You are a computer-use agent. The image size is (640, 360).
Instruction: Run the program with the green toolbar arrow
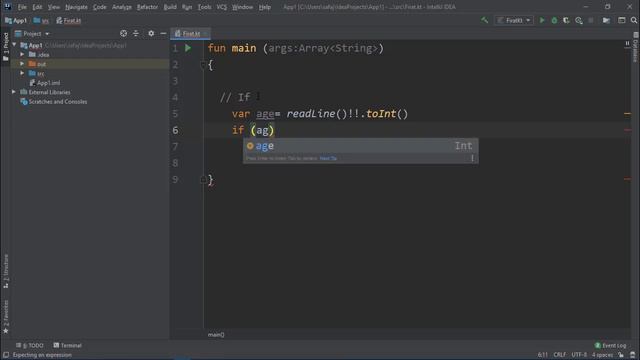tap(542, 20)
